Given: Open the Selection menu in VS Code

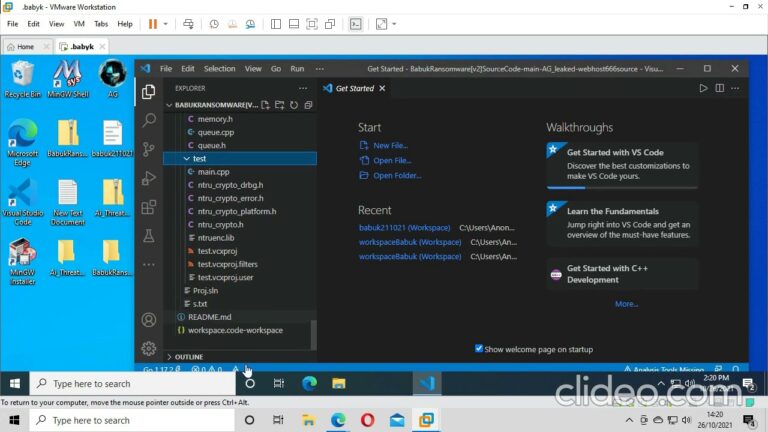Looking at the screenshot, I should coord(219,69).
